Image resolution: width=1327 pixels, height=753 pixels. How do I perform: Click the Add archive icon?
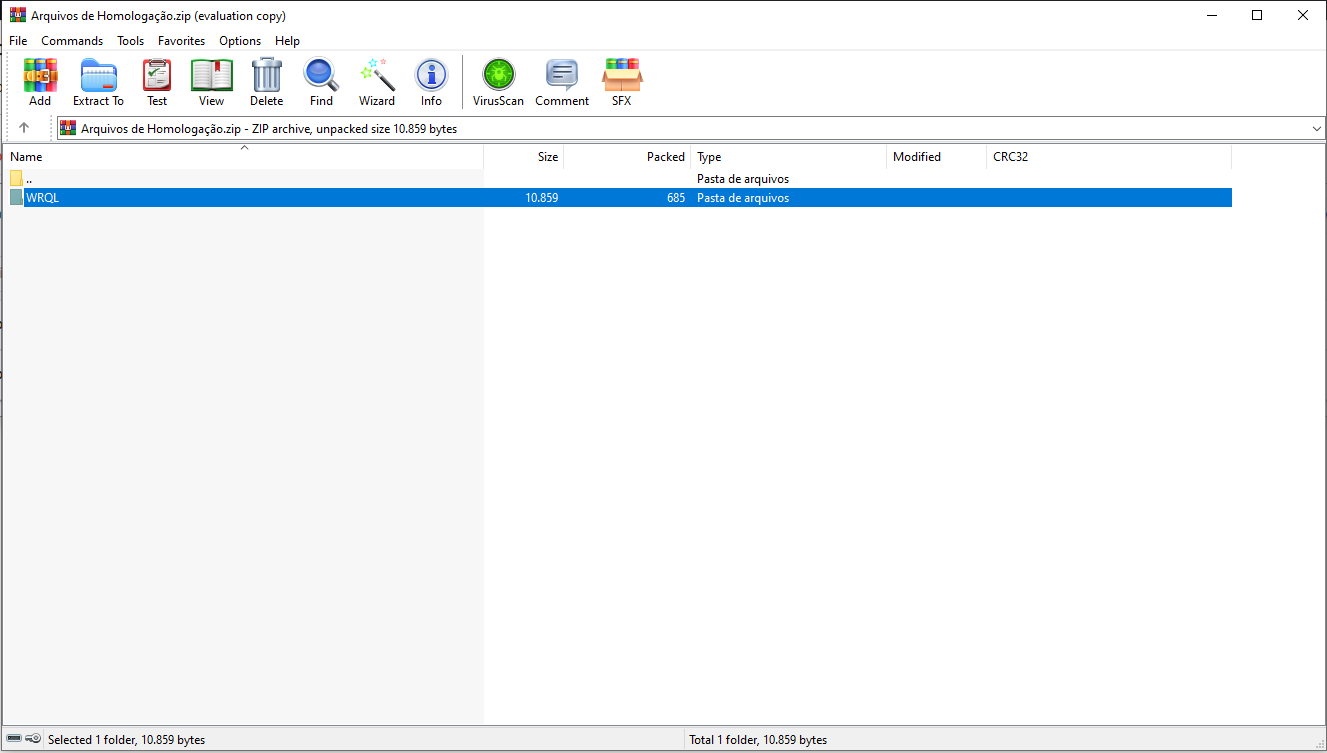pyautogui.click(x=40, y=82)
